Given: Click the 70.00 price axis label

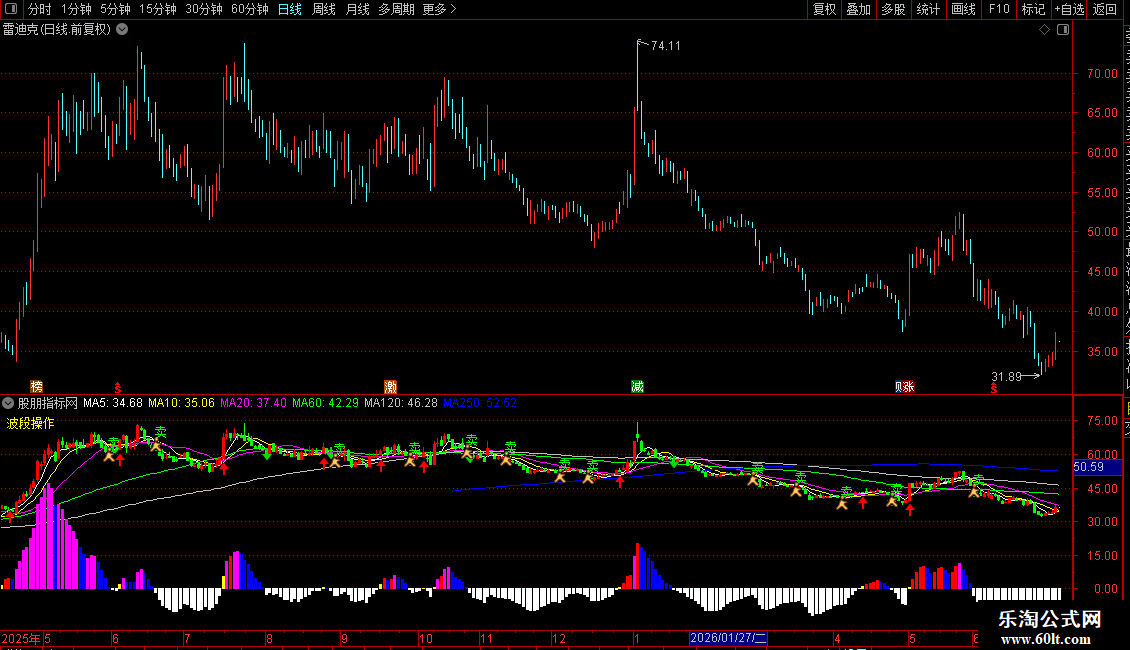Looking at the screenshot, I should coord(1103,74).
